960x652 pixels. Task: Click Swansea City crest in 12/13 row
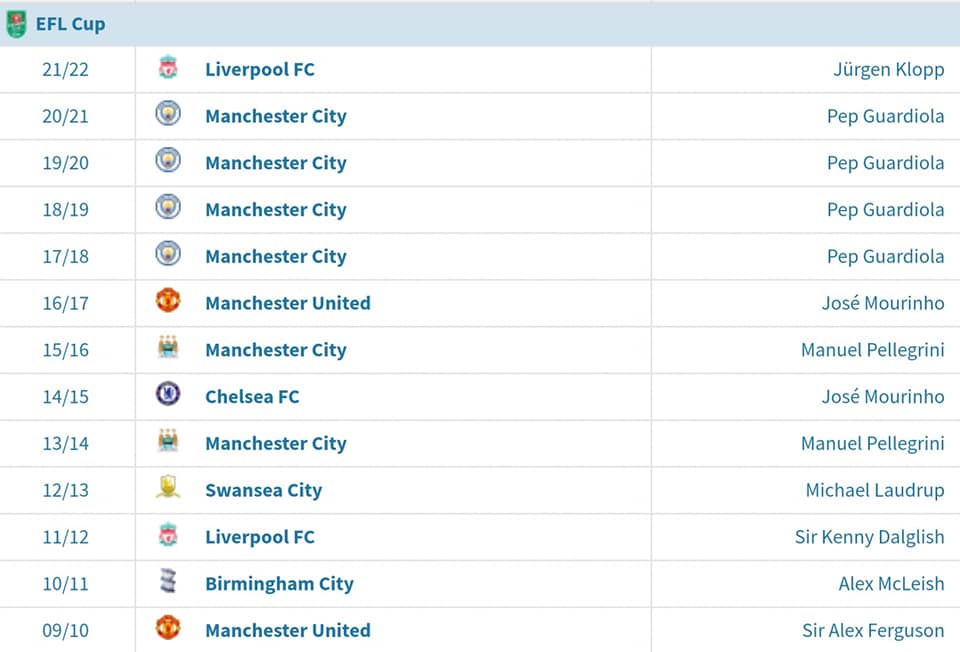[x=168, y=488]
